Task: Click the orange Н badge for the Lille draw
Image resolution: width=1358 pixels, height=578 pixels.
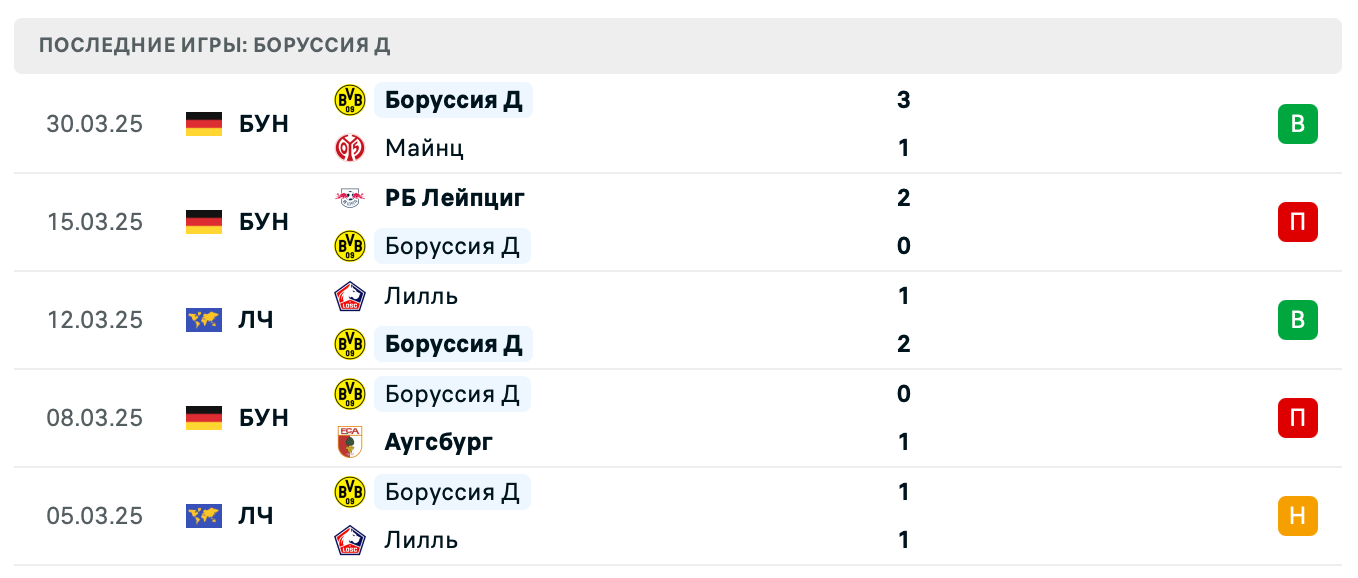Action: pyautogui.click(x=1297, y=516)
